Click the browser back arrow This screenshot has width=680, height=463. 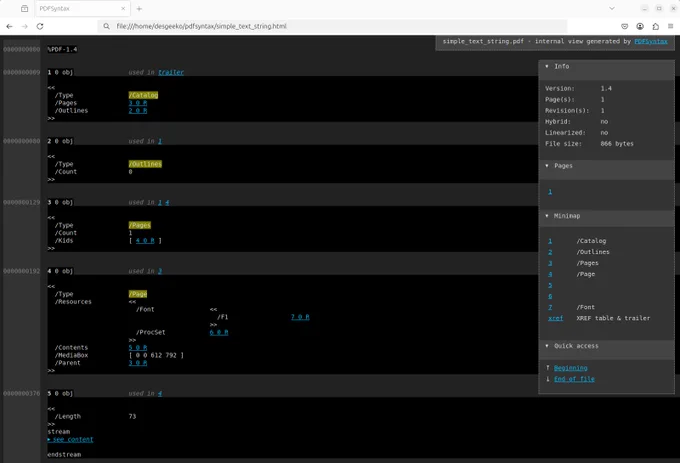click(x=9, y=26)
